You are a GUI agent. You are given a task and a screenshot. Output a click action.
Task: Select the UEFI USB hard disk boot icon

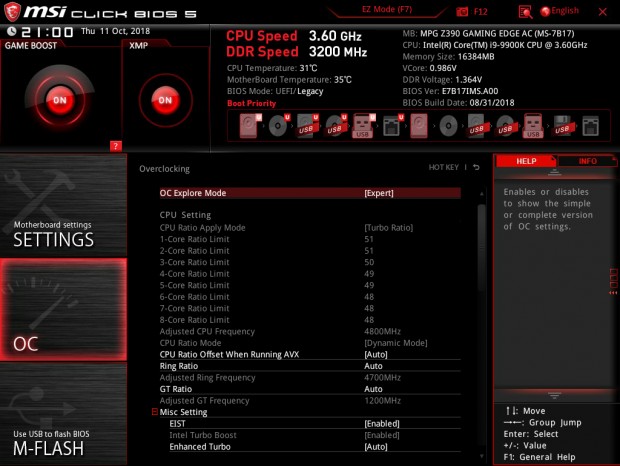[x=307, y=126]
